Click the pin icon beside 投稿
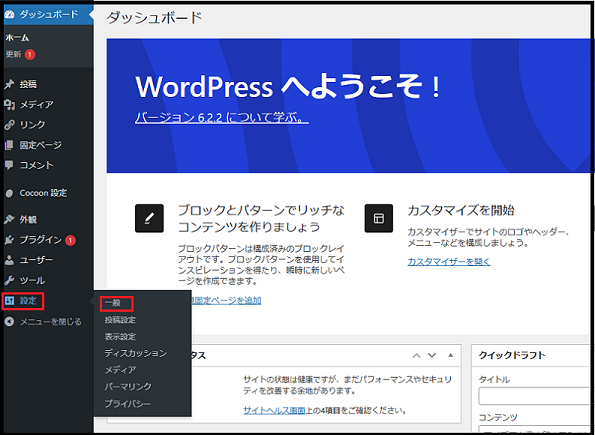Viewport: 595px width, 435px height. 9,84
